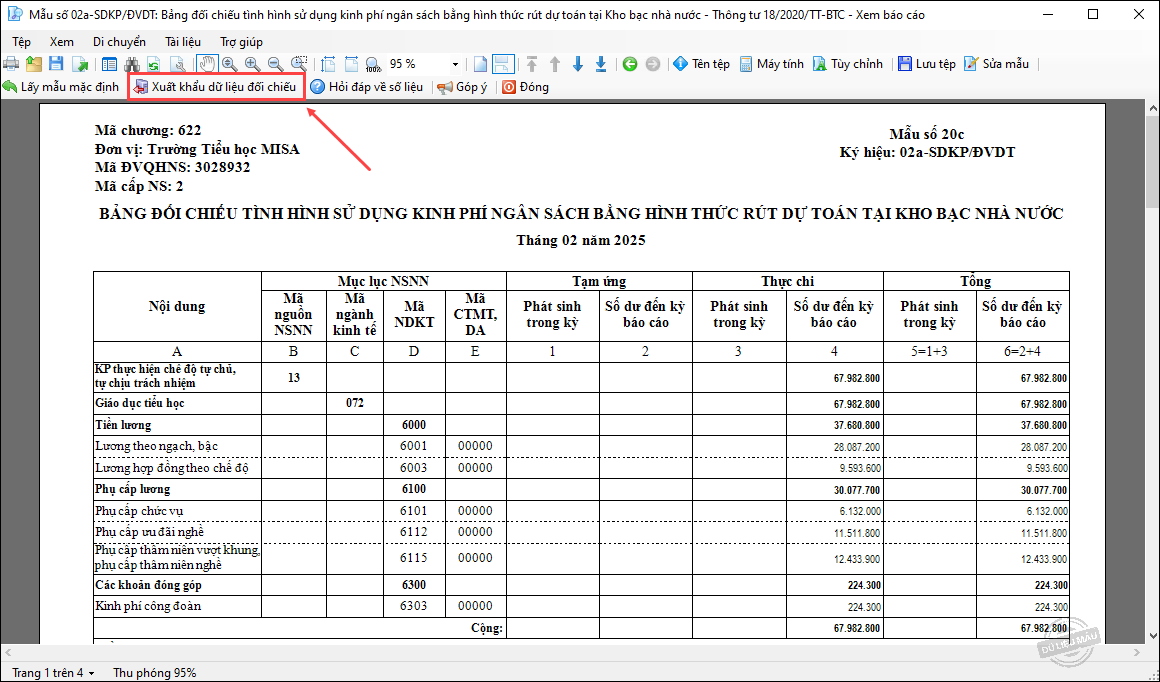Open the Tài liệu menu
Screen dimensions: 1160x682
point(183,42)
